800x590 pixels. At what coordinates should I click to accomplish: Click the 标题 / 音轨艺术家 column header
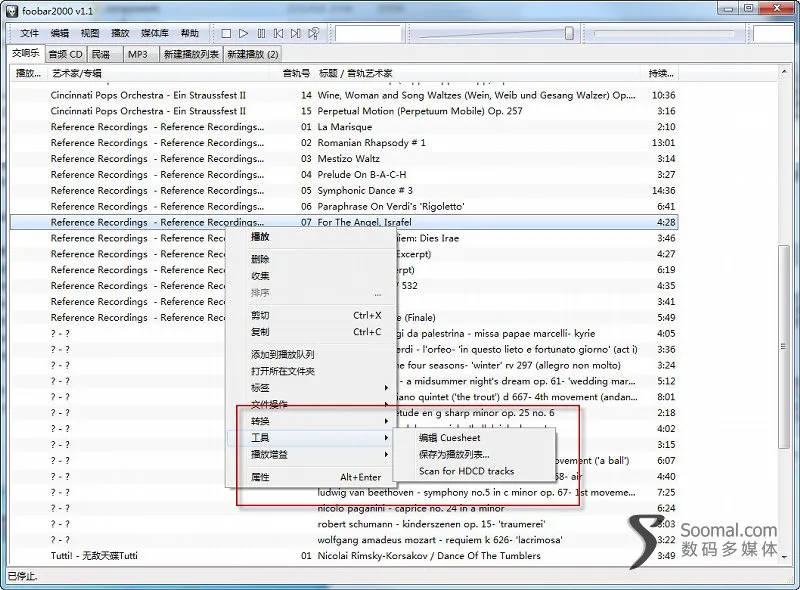[477, 73]
